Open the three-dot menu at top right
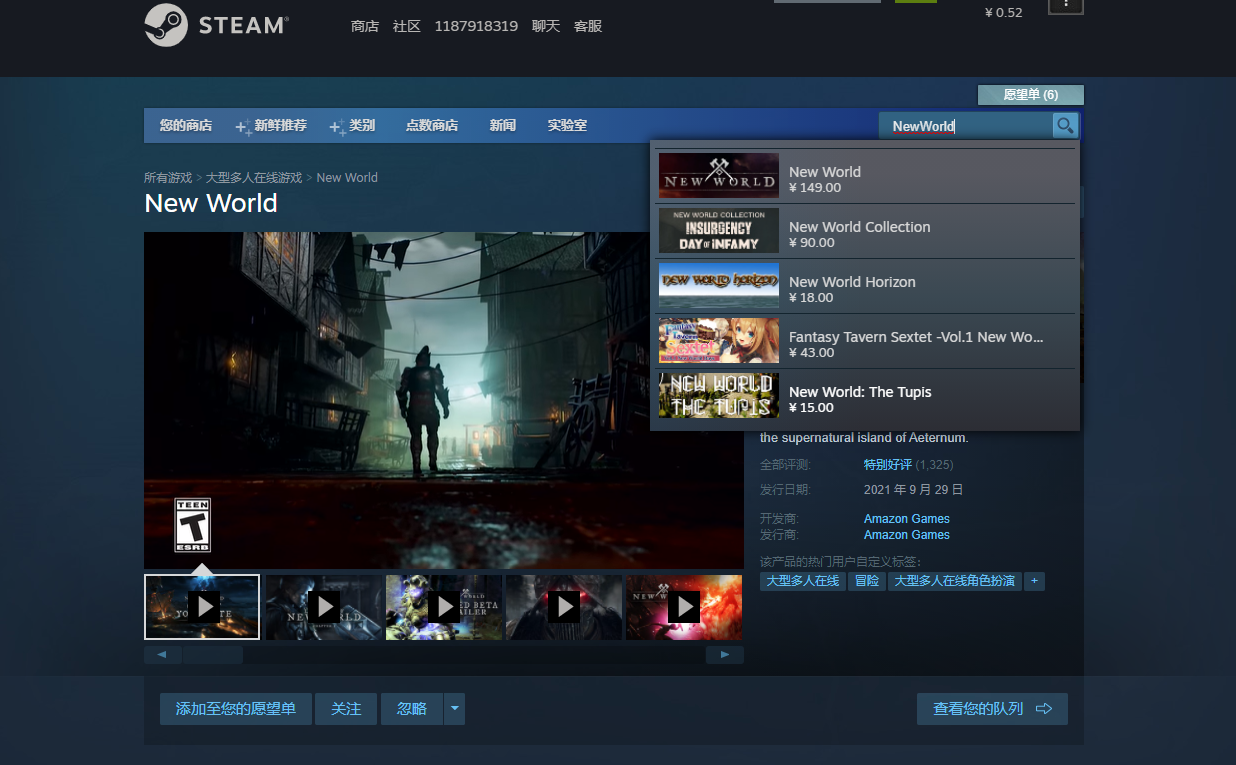 1066,5
